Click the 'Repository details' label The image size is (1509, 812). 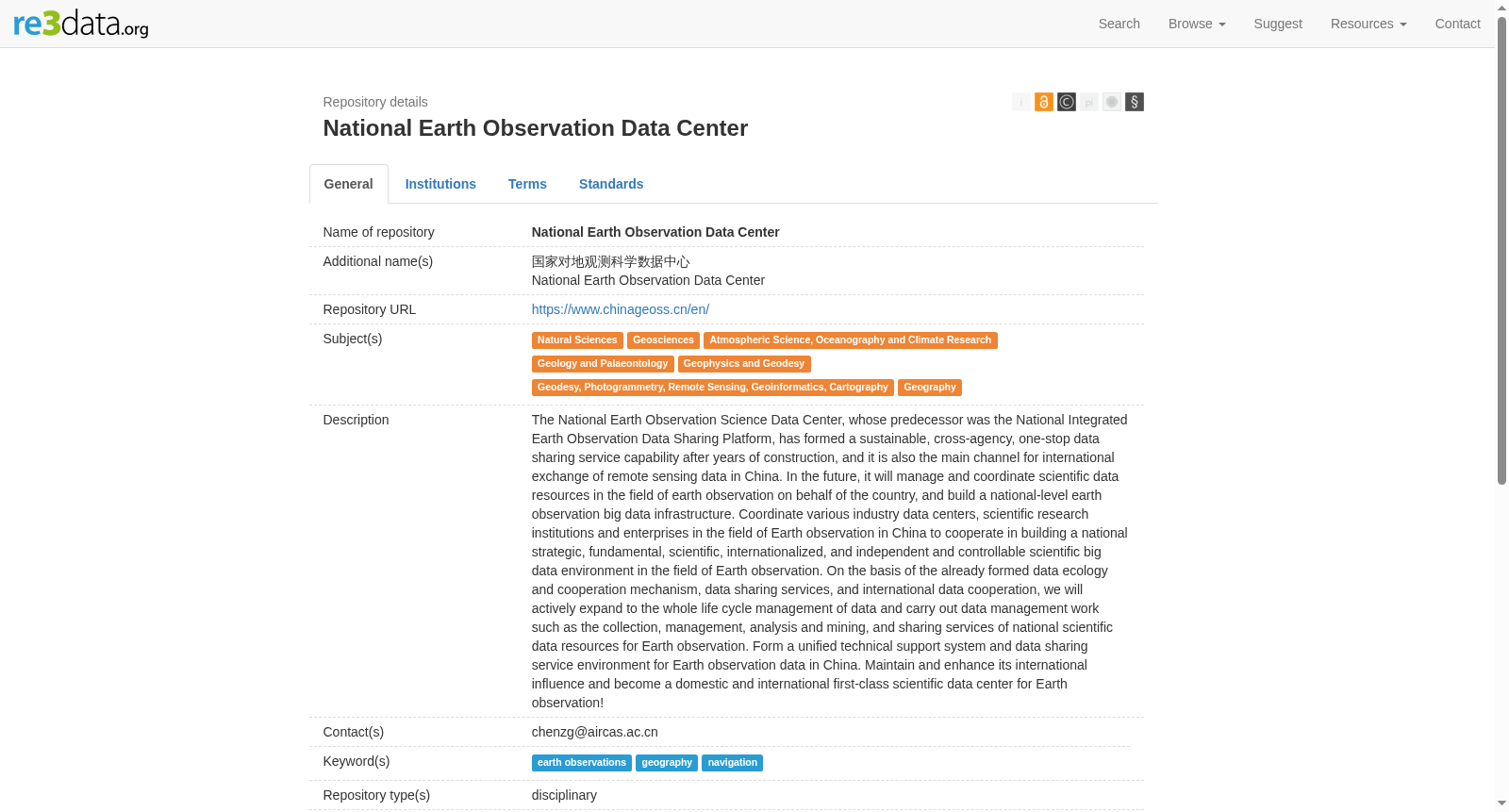pyautogui.click(x=375, y=102)
